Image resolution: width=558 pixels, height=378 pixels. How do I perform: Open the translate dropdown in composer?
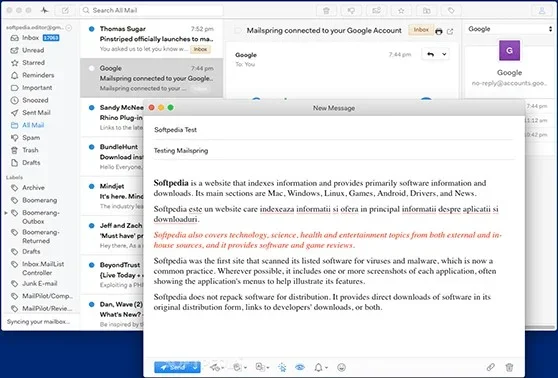point(263,367)
